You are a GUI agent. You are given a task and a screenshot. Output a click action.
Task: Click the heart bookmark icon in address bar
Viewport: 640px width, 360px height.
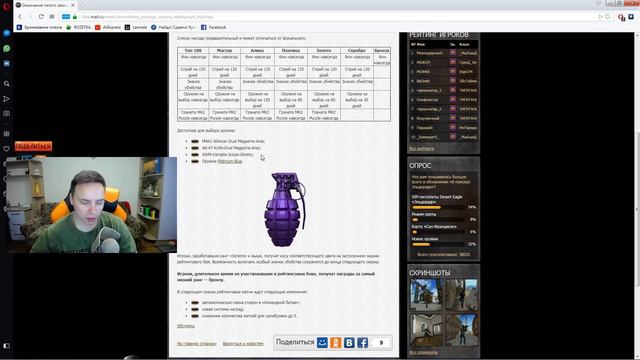[x=608, y=17]
